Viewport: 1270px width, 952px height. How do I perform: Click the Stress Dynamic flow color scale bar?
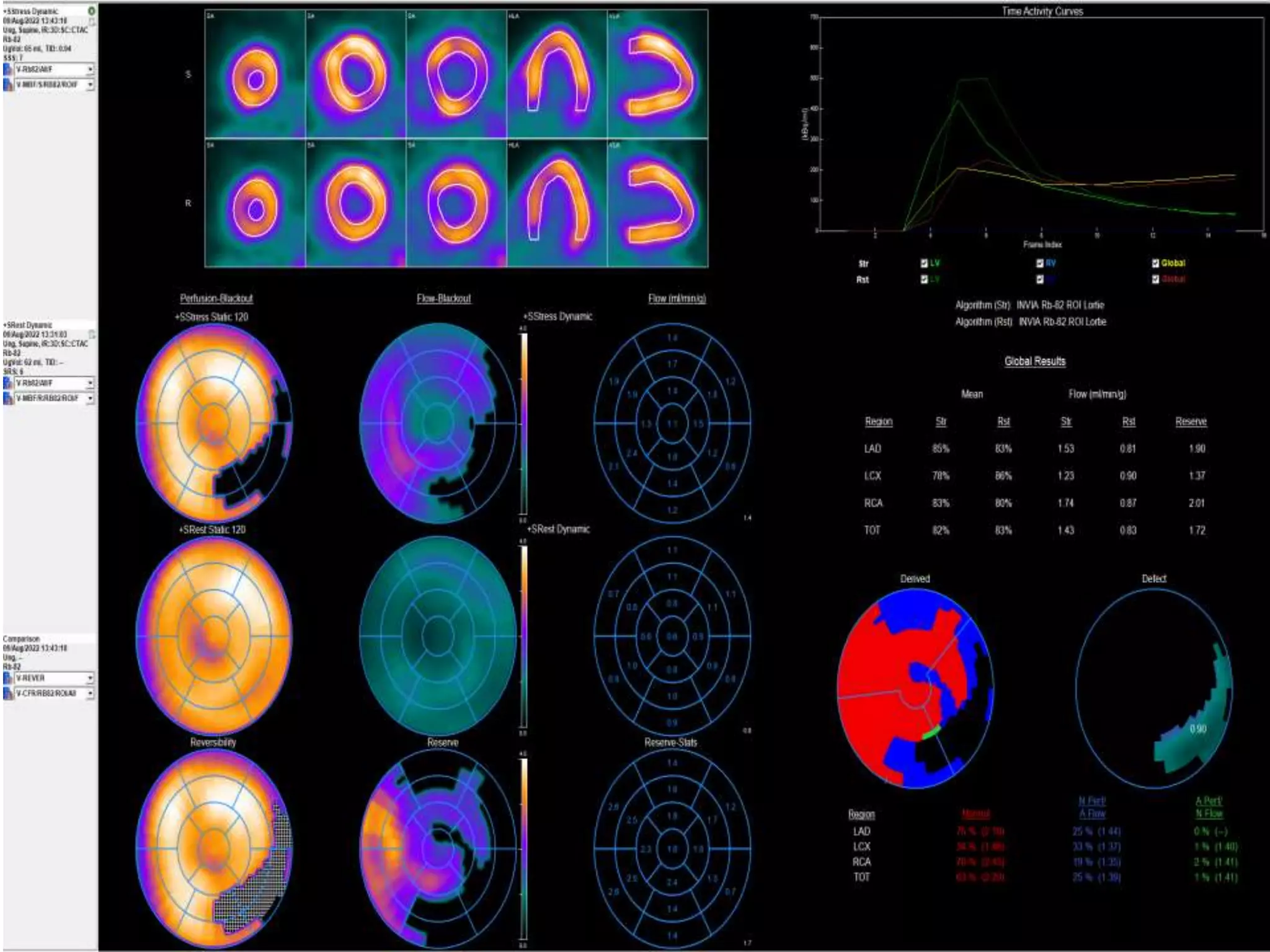(524, 425)
